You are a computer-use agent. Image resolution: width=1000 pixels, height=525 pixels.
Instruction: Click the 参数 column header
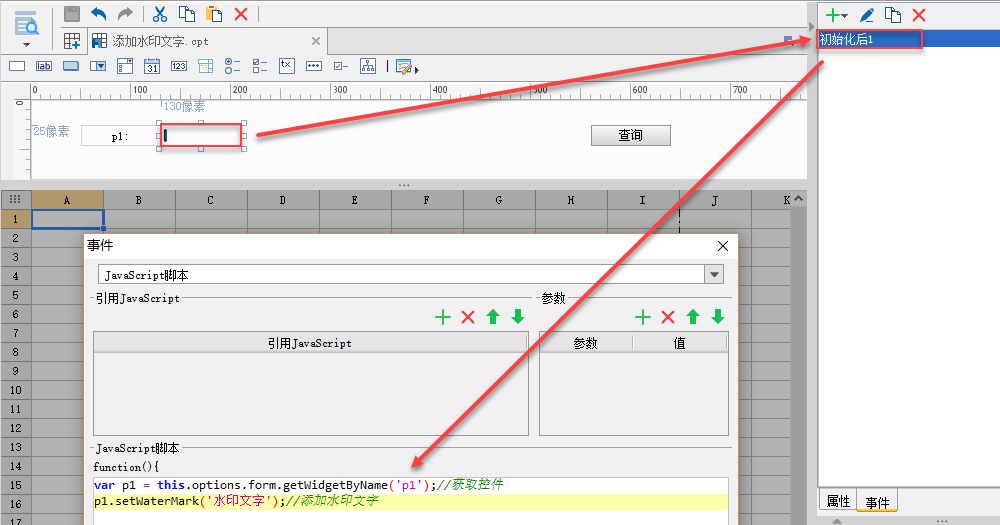(585, 343)
